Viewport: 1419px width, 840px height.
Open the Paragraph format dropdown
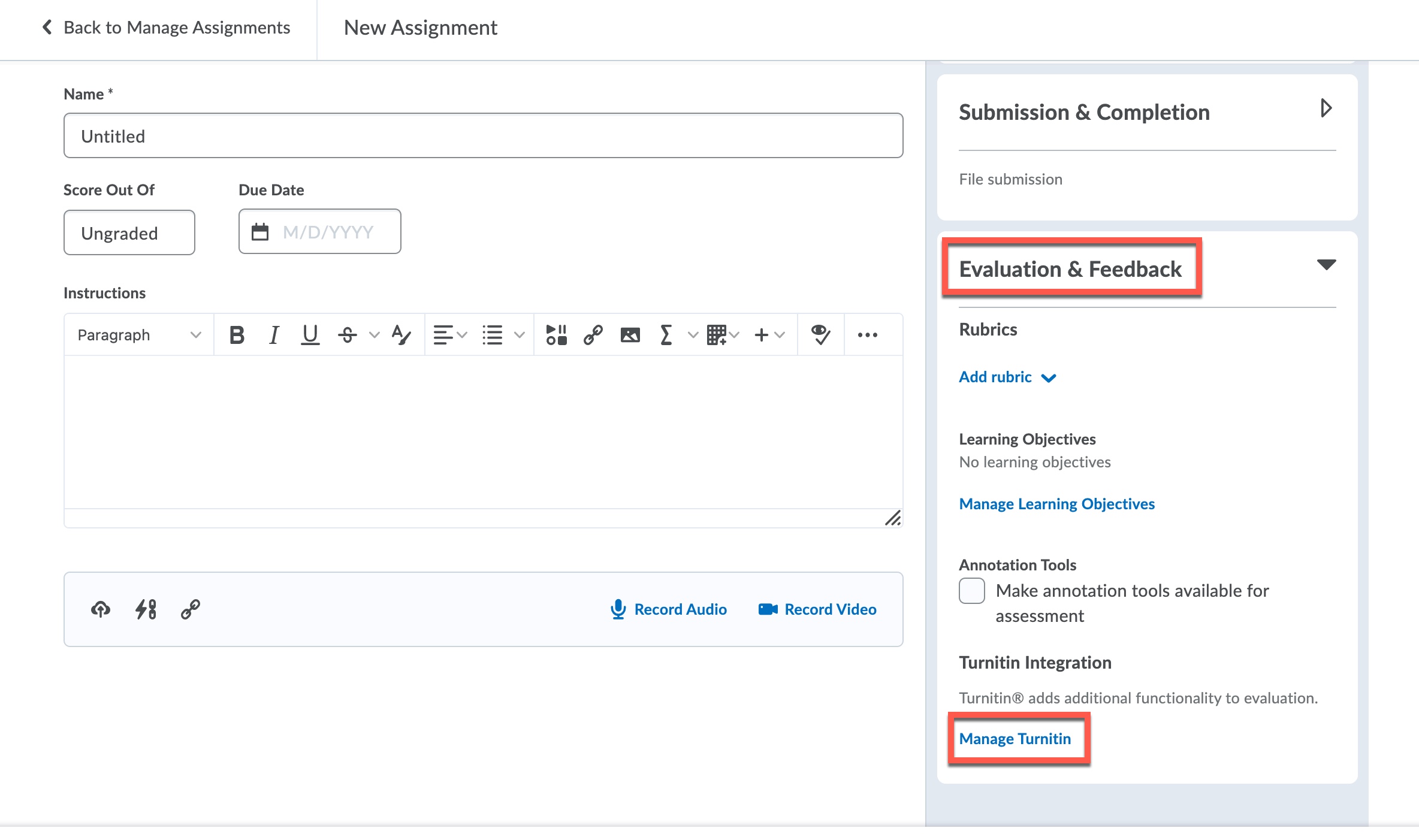[139, 335]
